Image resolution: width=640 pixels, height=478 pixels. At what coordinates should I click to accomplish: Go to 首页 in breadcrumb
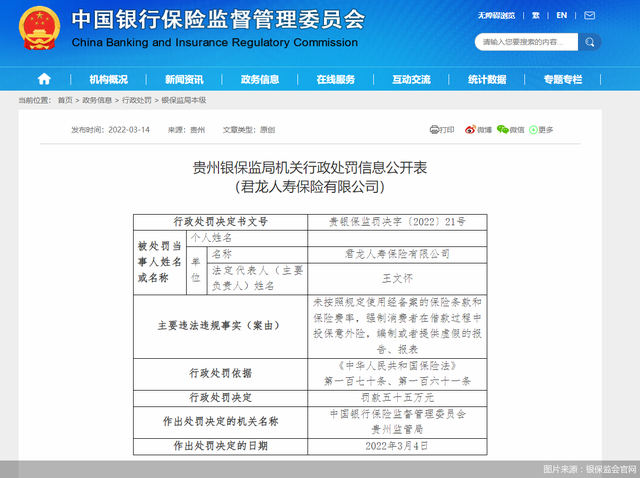(x=65, y=100)
